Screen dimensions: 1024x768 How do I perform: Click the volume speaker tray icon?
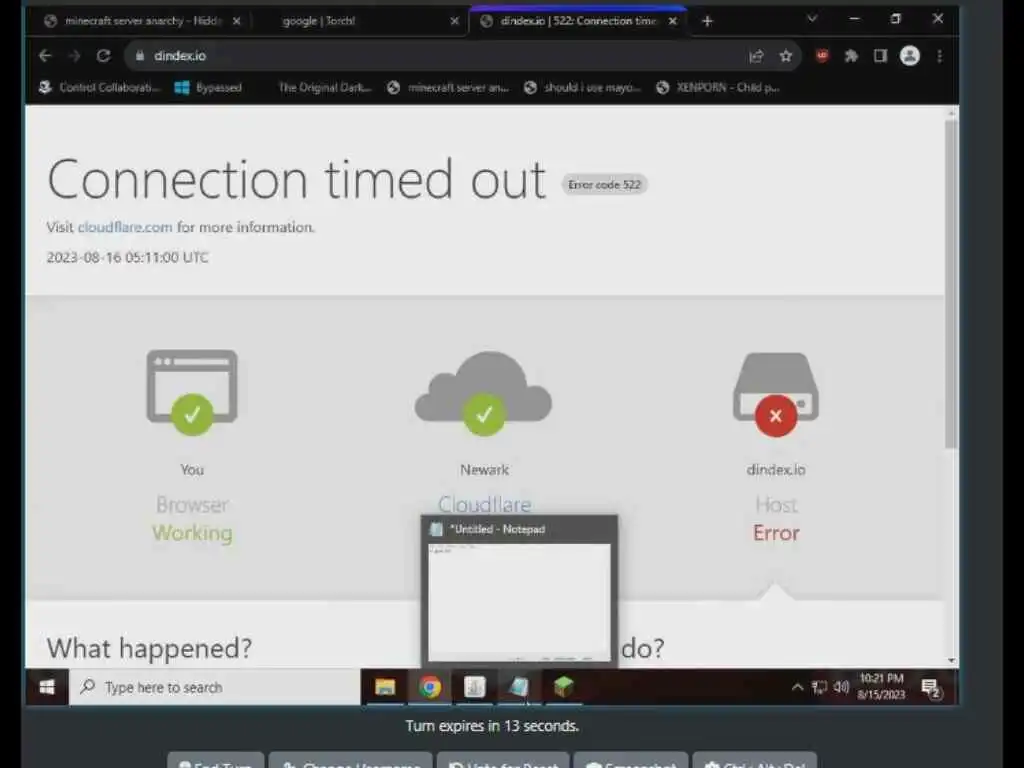tap(842, 687)
